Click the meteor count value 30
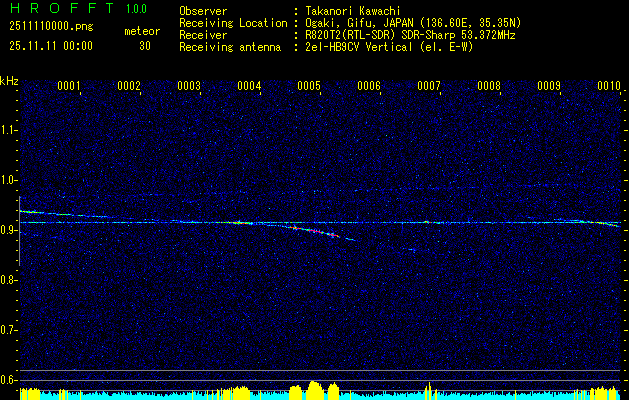Screen dimensions: 629x400 pyautogui.click(x=145, y=46)
